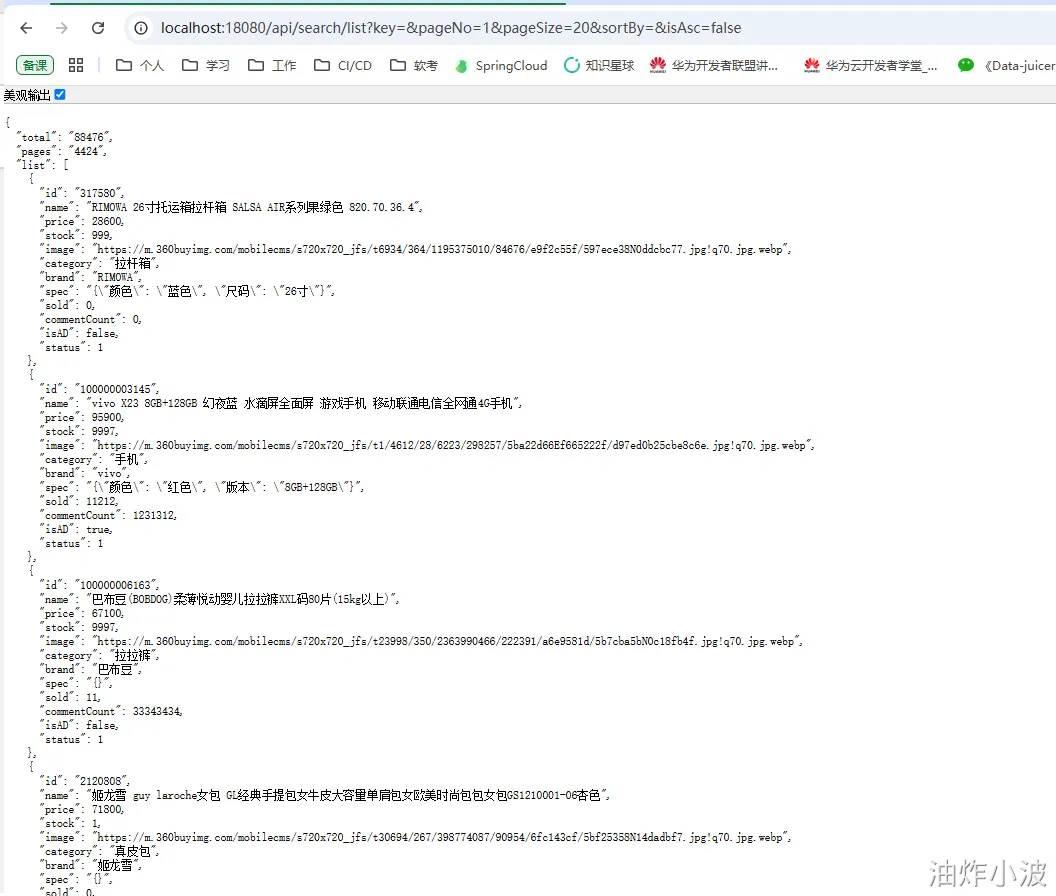Click the image URL ending 5bf25358N14dadbf7
This screenshot has width=1056, height=896.
[441, 838]
